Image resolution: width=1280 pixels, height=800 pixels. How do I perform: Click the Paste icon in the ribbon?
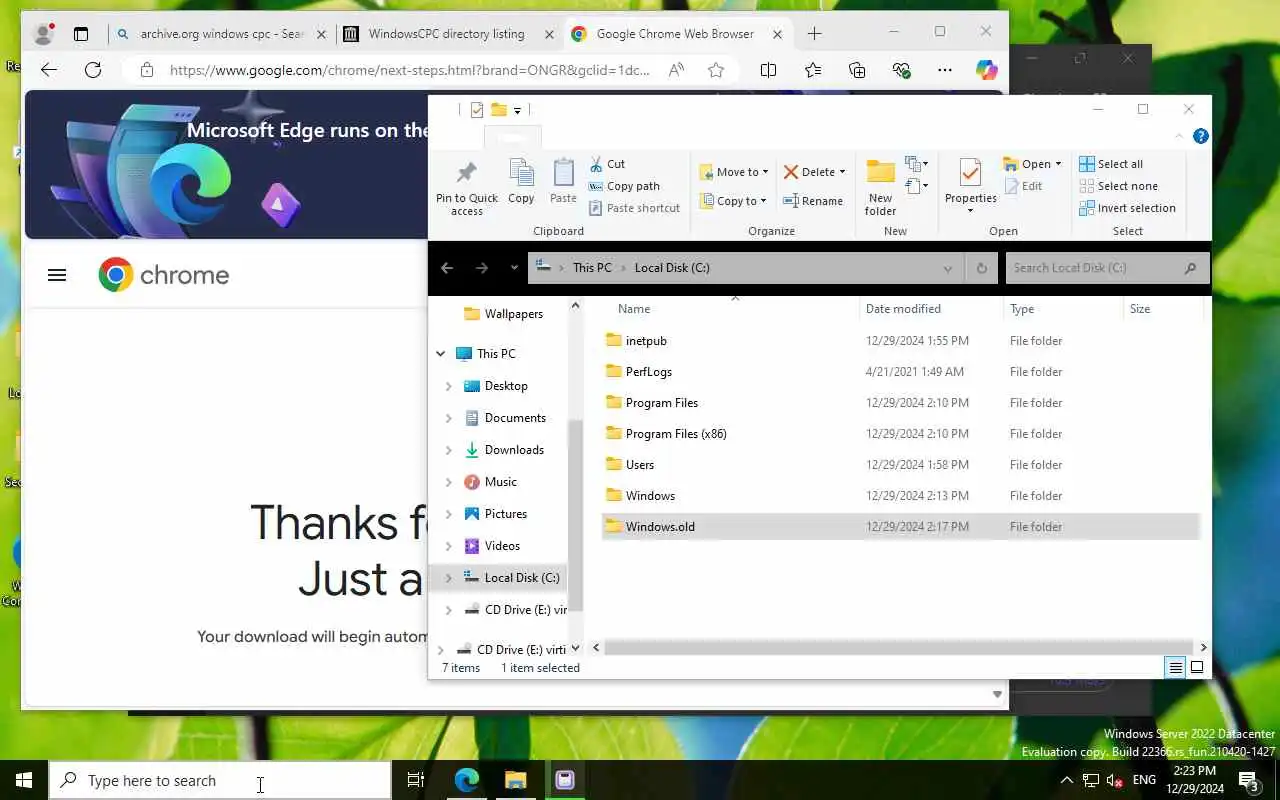[564, 181]
